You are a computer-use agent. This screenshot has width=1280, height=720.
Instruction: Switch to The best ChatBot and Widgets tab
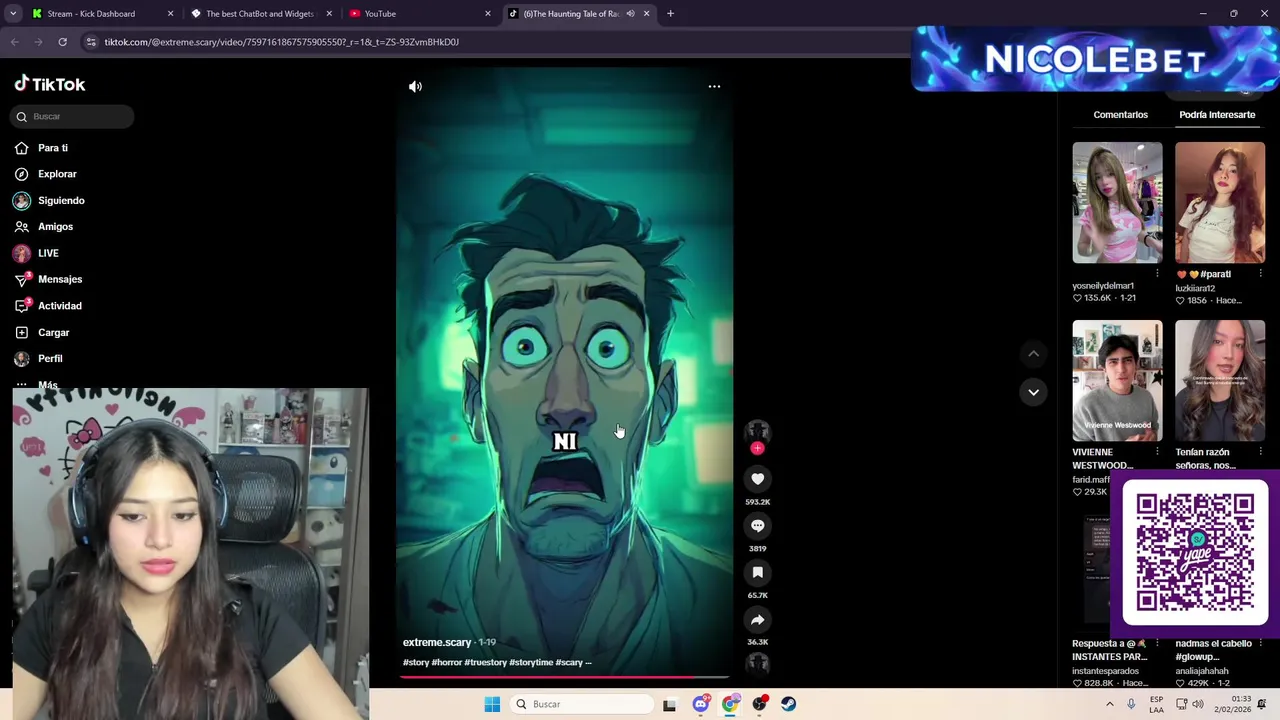point(260,14)
